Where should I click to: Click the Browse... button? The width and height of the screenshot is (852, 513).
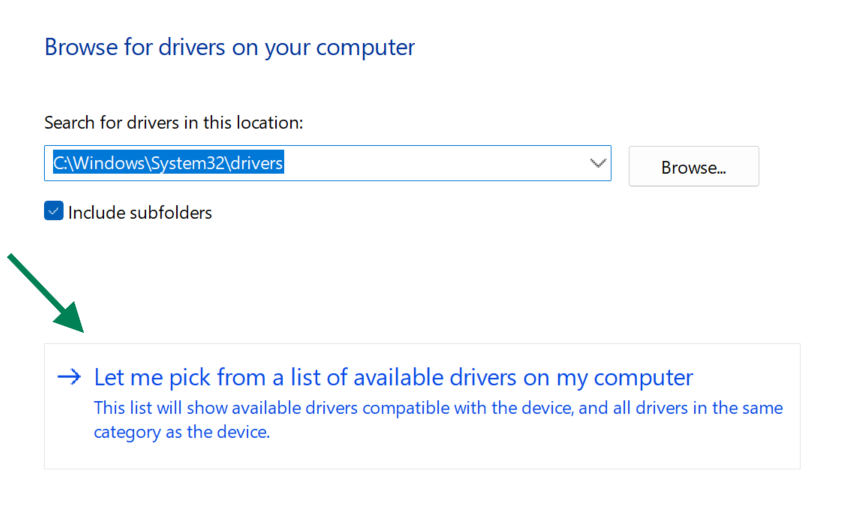click(x=693, y=166)
